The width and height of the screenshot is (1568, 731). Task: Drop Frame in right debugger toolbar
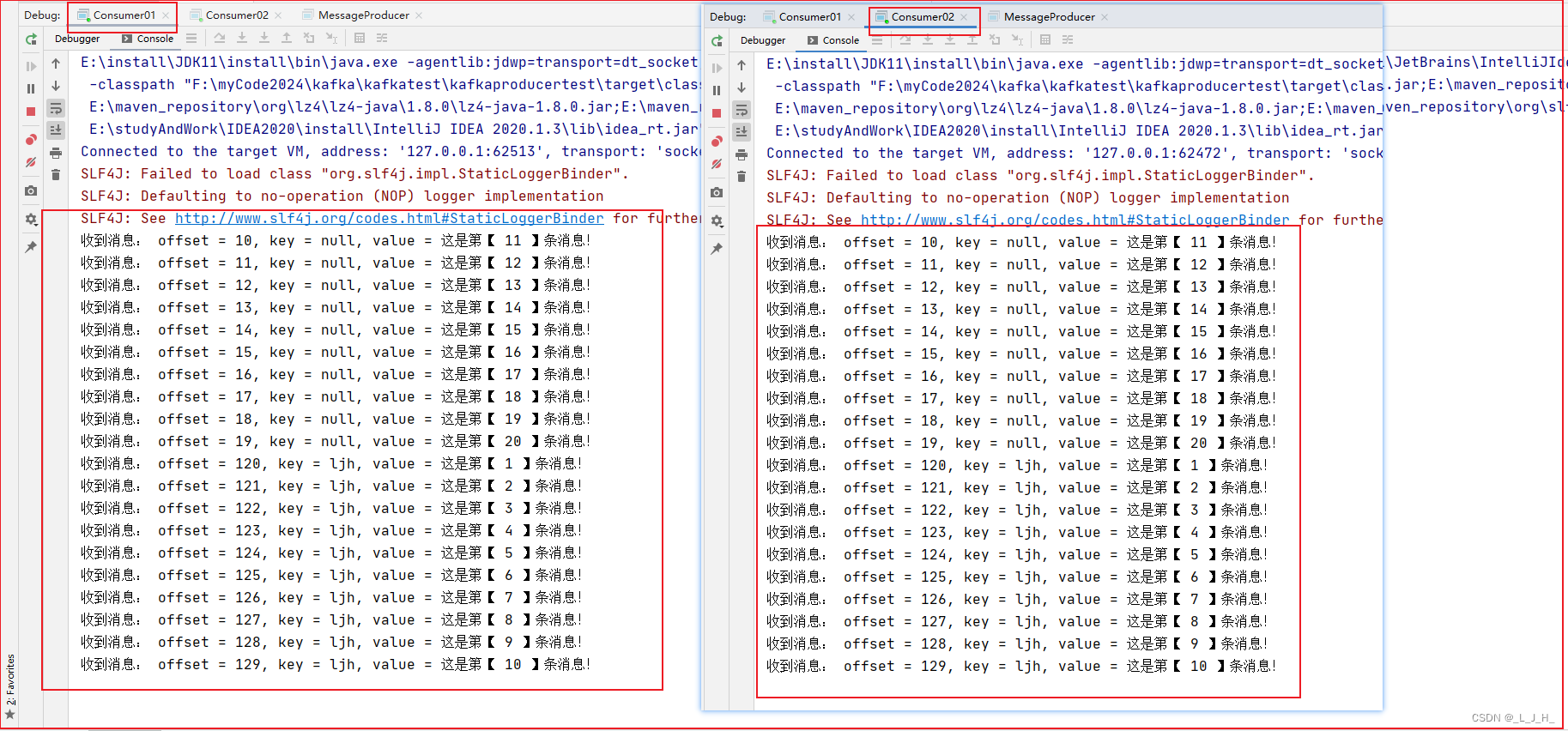pyautogui.click(x=995, y=39)
